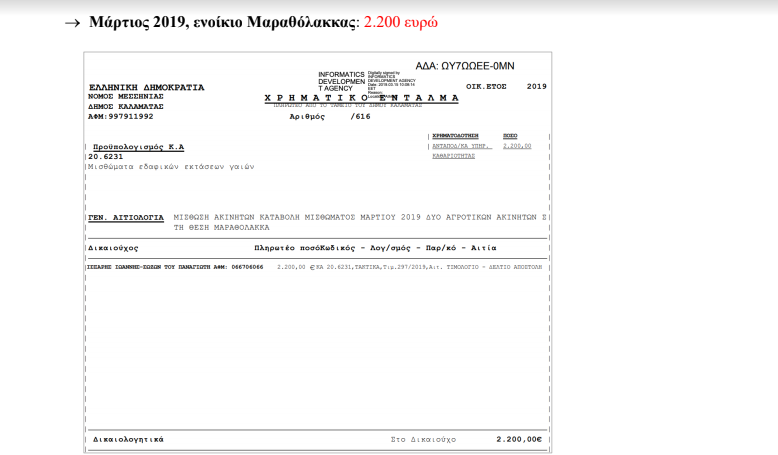
Task: Click "Μισθώματα εδαφικών εκτάσεων γαιών" description
Action: [x=171, y=167]
